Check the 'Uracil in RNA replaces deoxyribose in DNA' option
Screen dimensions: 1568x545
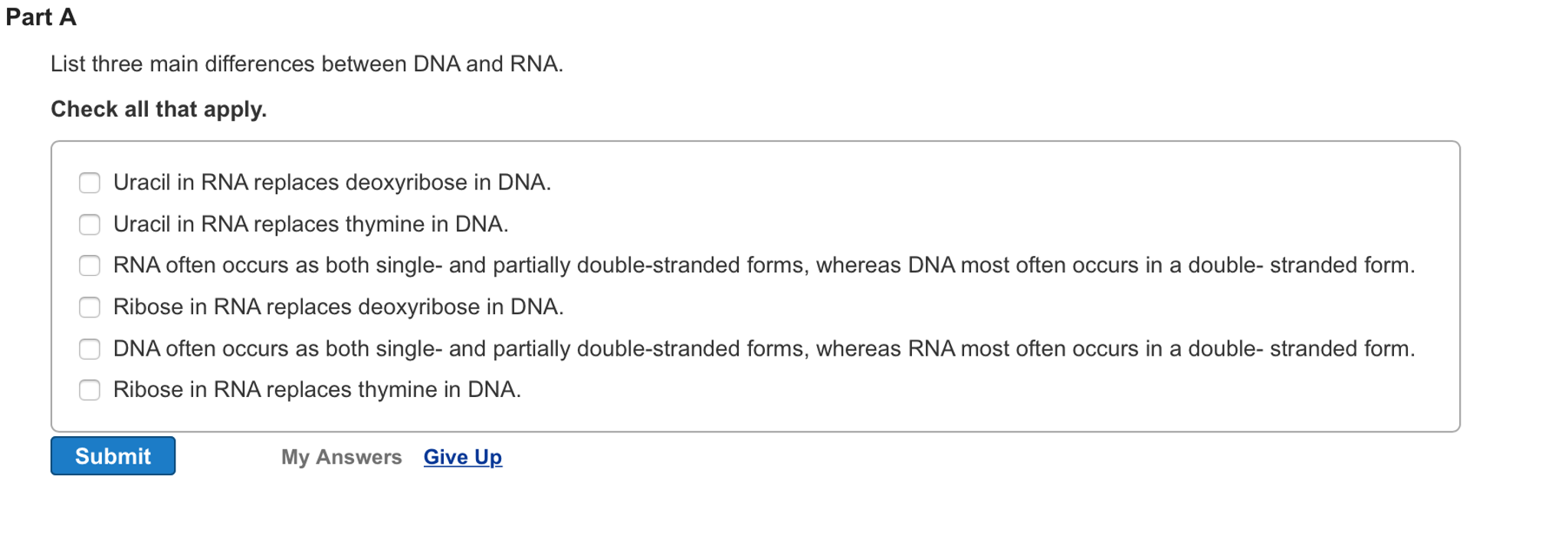tap(90, 182)
